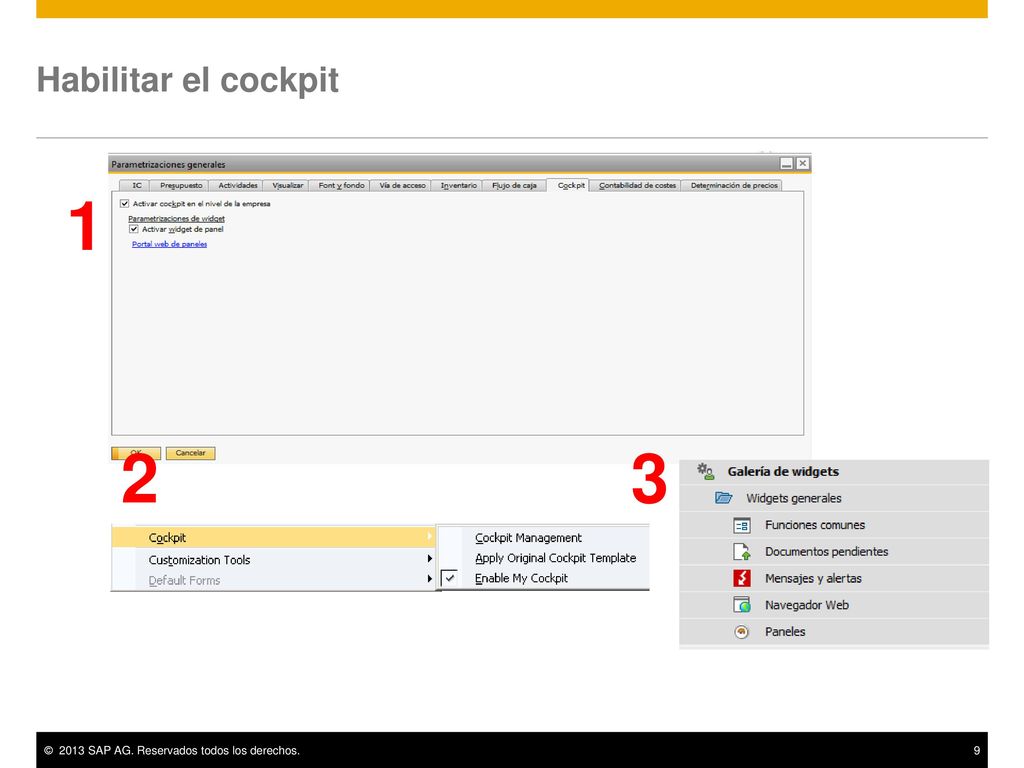Open the Cockpit menu entry
Screen dimensions: 1024x768
tap(273, 537)
